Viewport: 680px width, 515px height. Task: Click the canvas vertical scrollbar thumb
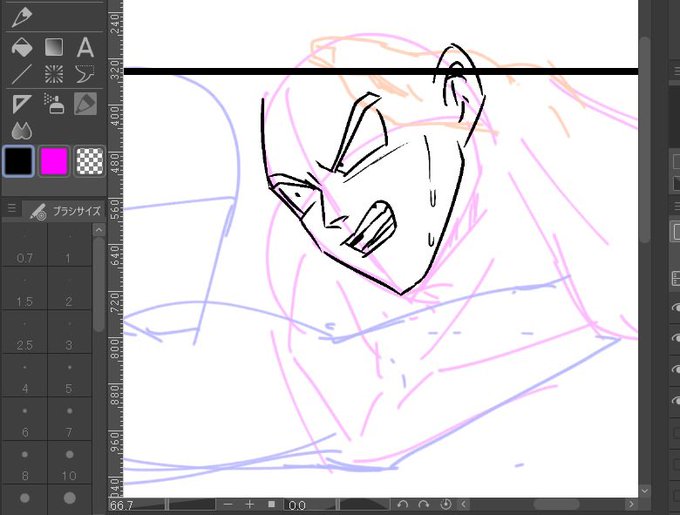pos(644,140)
